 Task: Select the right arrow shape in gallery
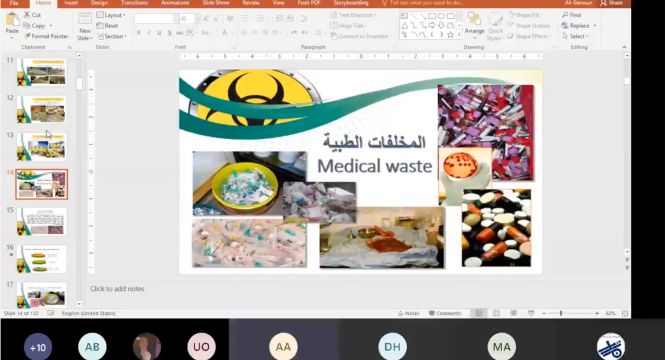[x=432, y=25]
